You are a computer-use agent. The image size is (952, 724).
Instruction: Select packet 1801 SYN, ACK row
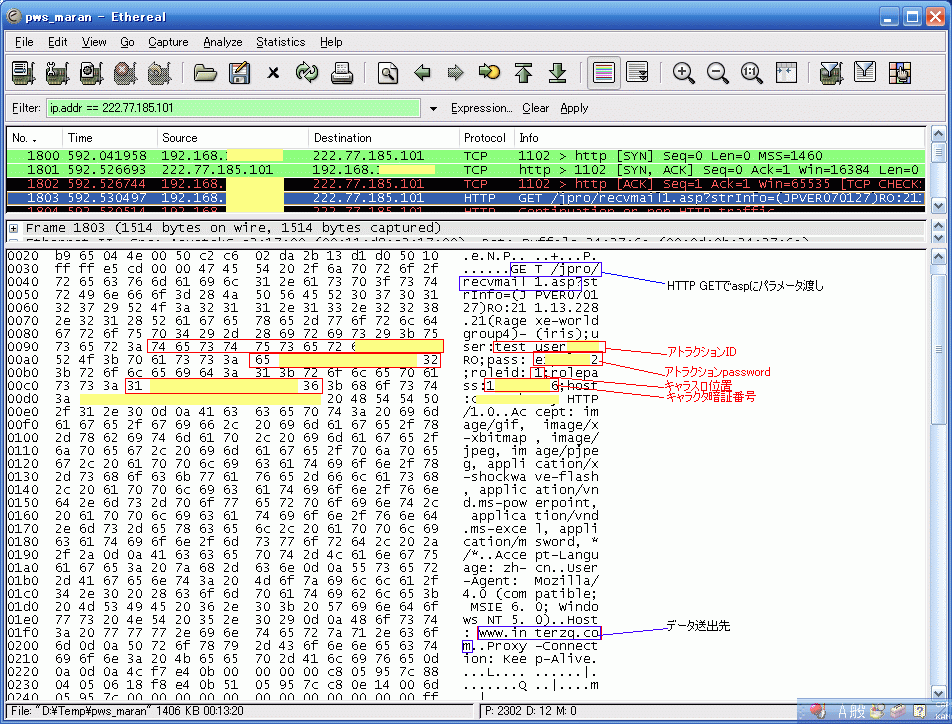(x=466, y=169)
